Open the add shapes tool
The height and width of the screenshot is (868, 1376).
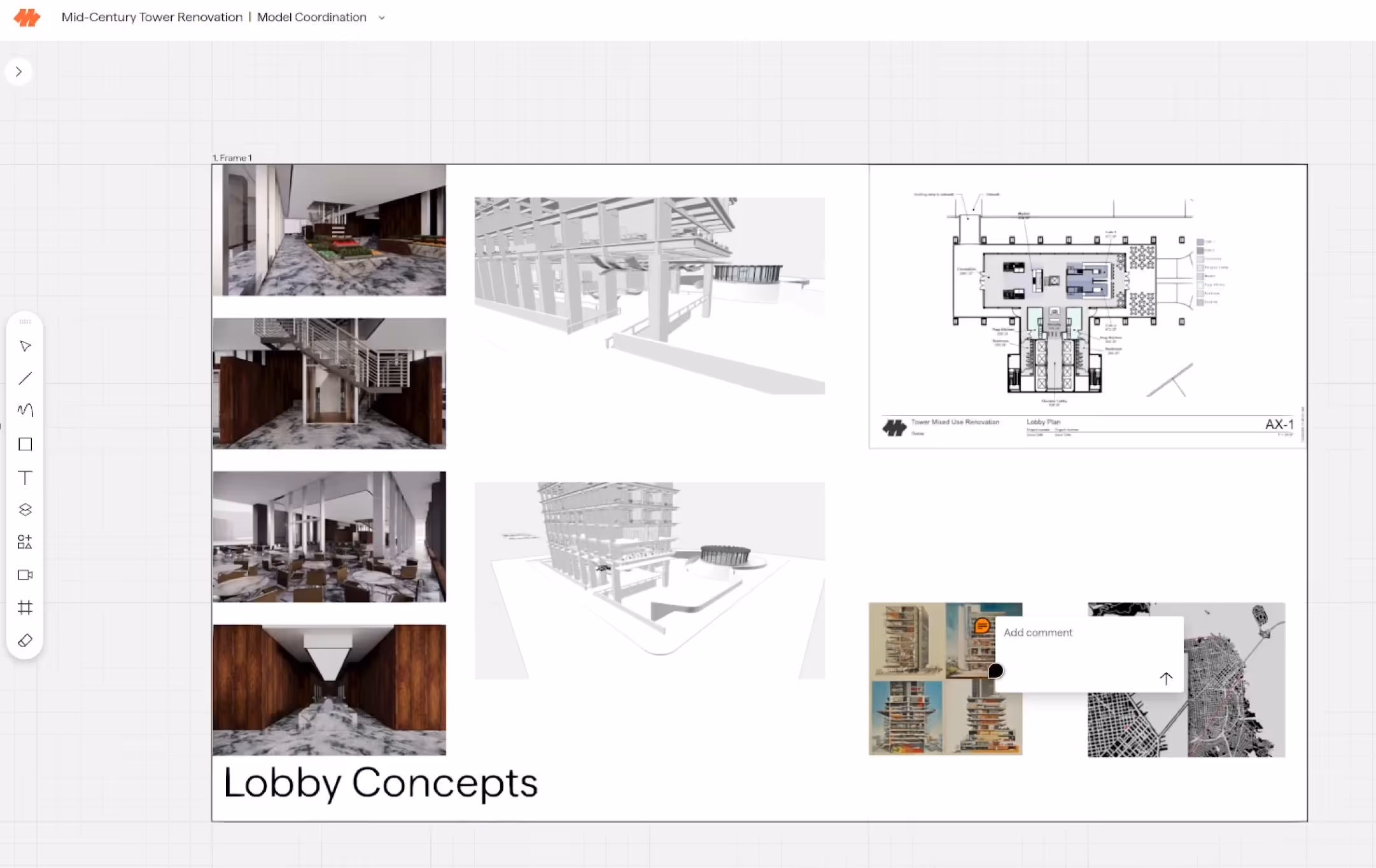tap(25, 542)
